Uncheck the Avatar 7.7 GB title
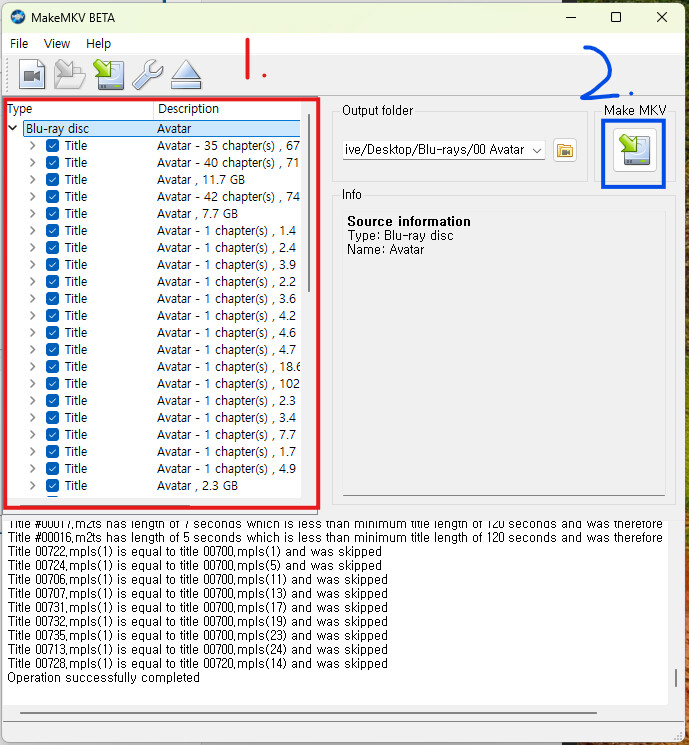 pos(52,214)
